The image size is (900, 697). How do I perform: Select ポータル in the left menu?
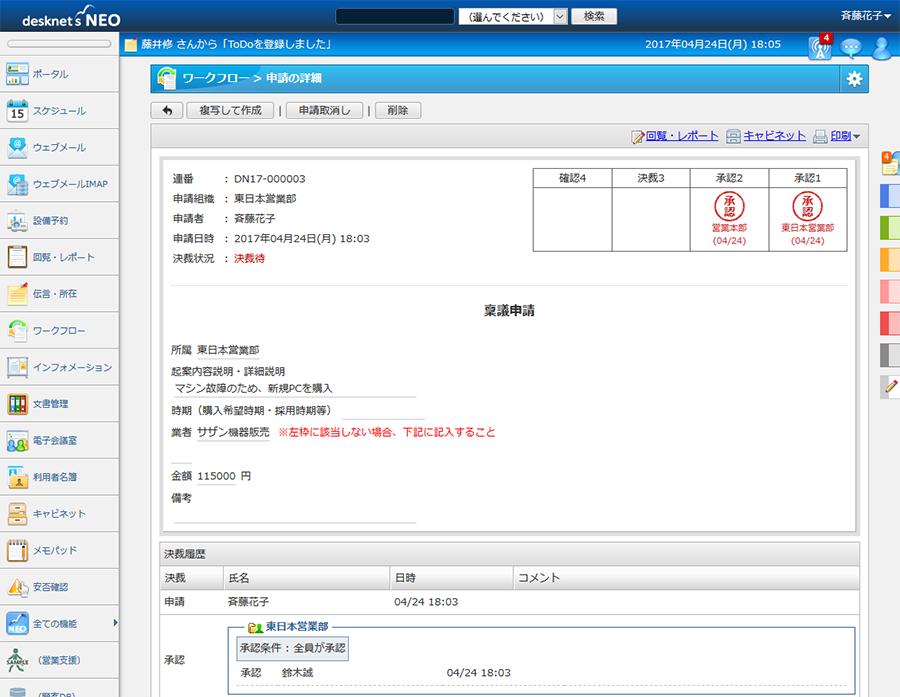click(59, 75)
